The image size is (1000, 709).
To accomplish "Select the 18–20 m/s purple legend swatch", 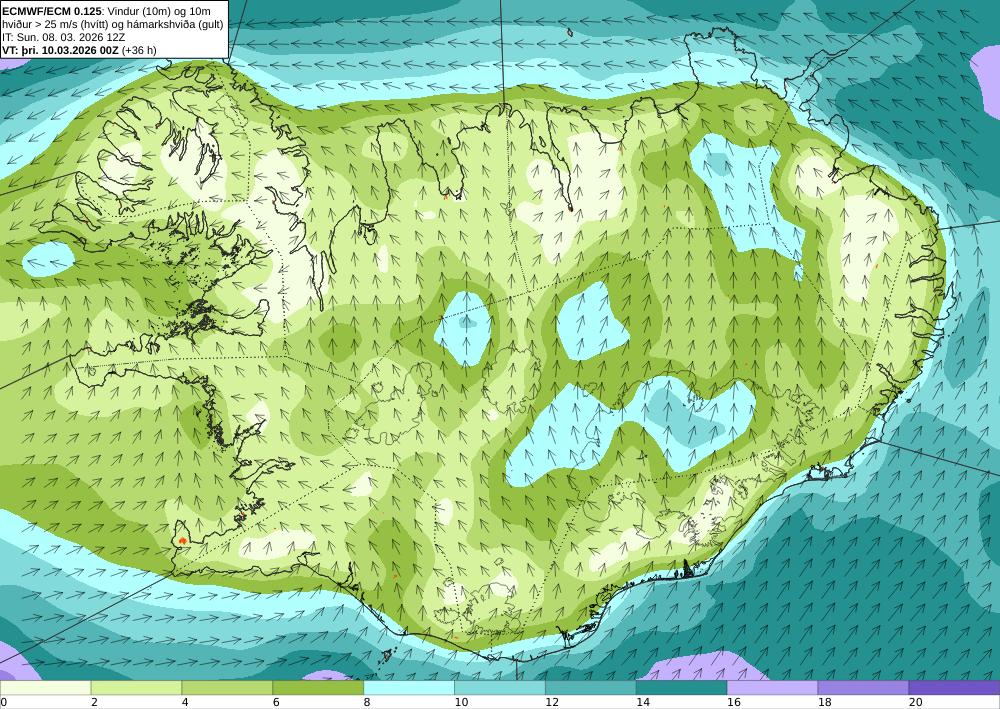I will [864, 688].
